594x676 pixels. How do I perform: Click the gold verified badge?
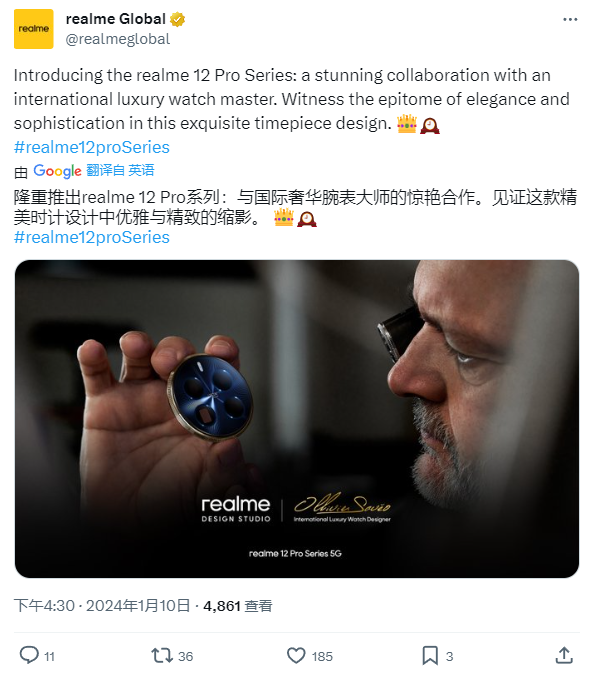pyautogui.click(x=177, y=20)
